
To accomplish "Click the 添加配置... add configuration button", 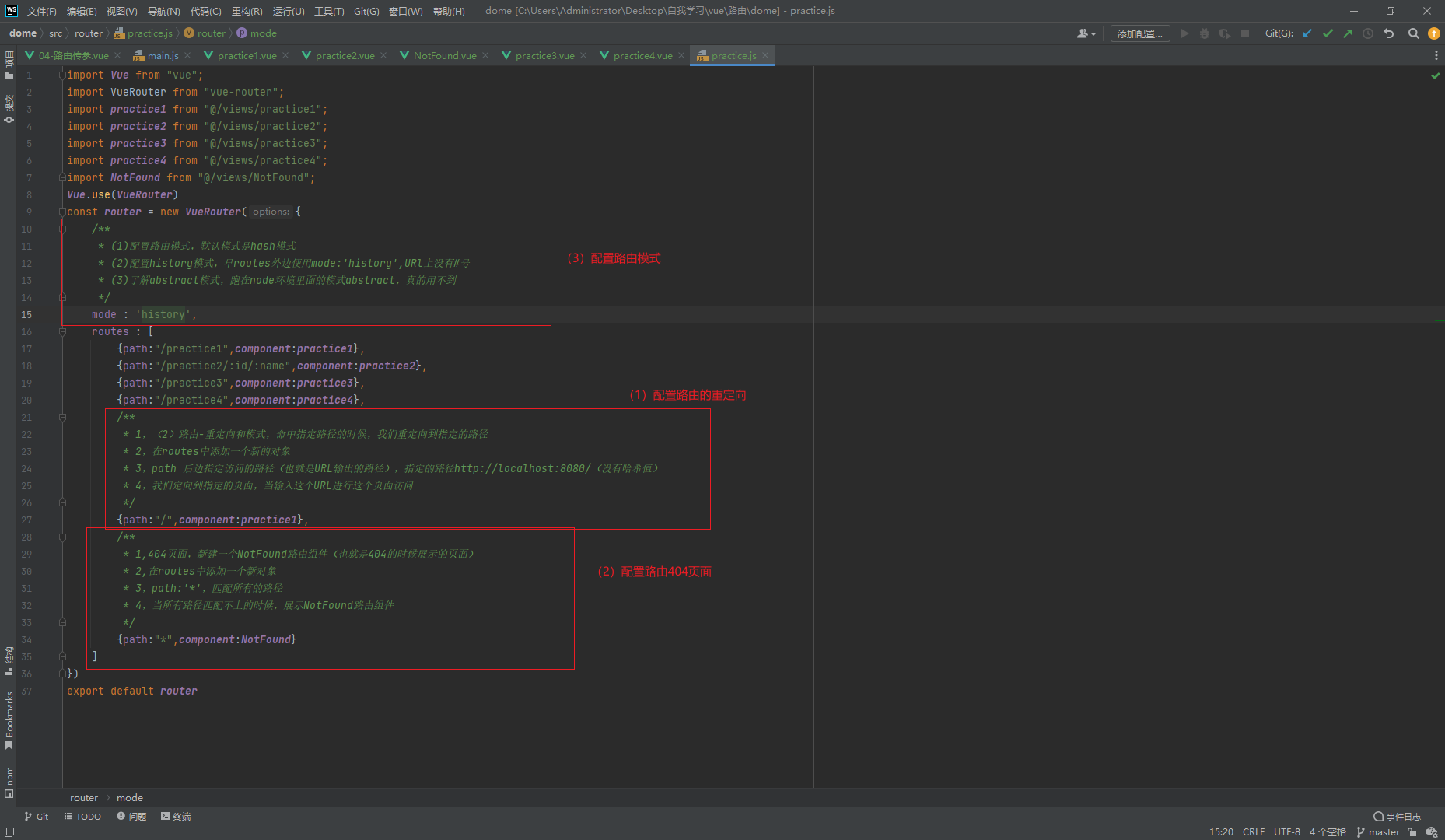I will [1139, 33].
